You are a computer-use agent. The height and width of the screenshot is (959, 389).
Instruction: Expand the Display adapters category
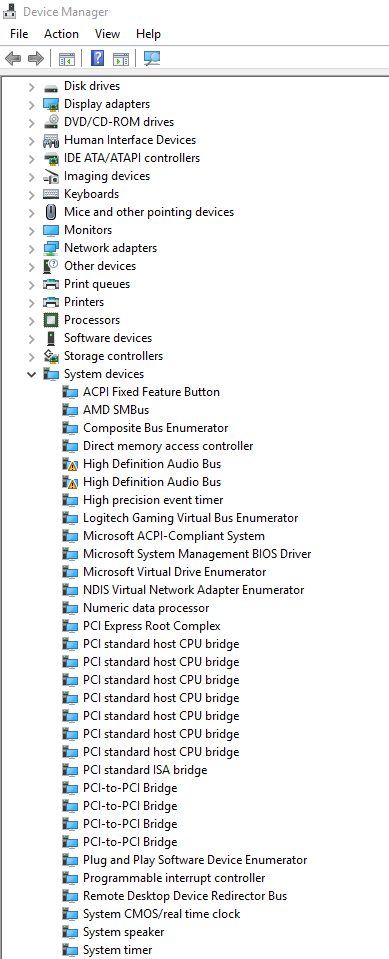pos(31,104)
